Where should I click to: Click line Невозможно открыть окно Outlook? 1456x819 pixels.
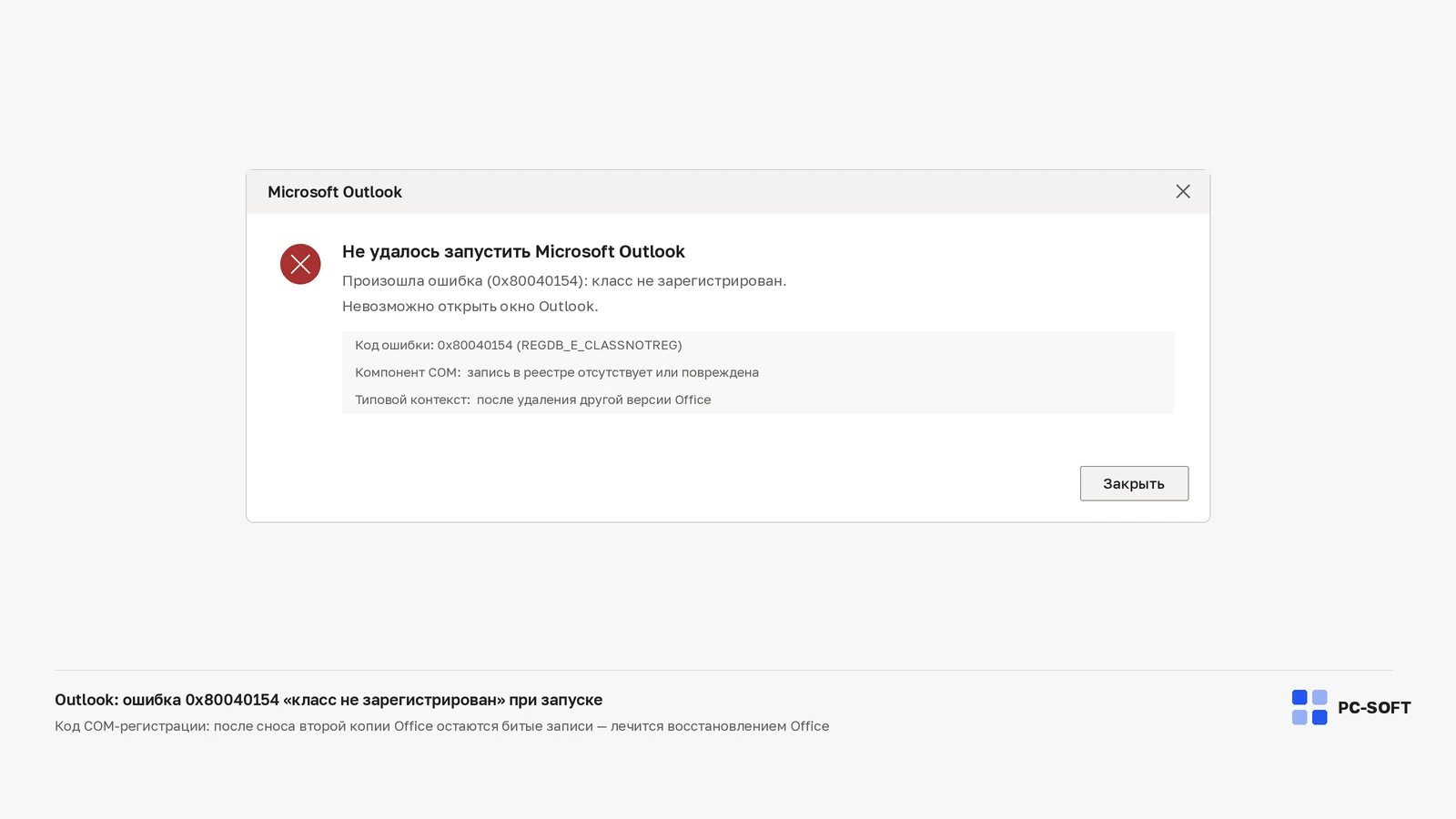tap(470, 306)
